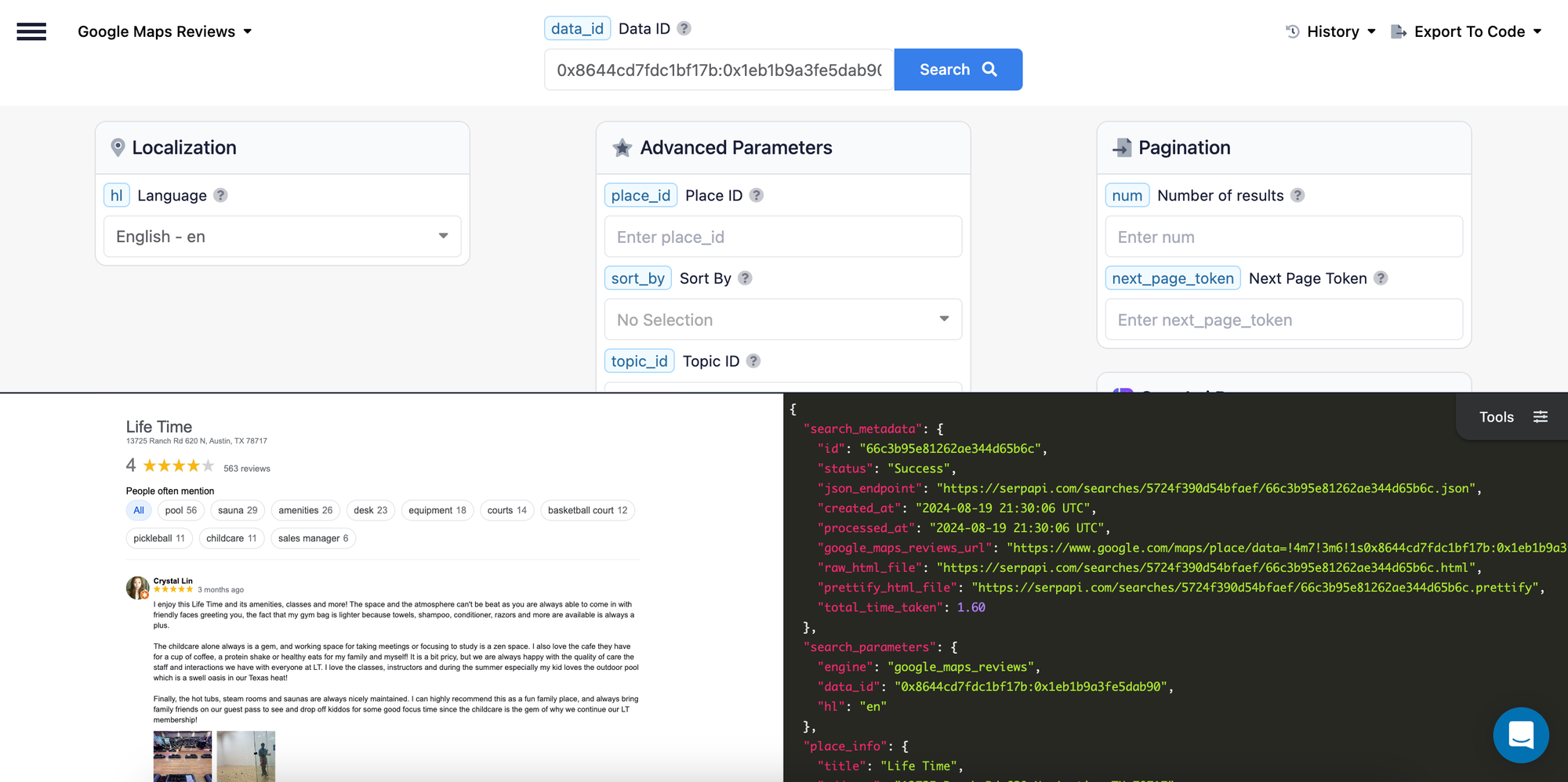Click the Life Time place title

coord(159,427)
